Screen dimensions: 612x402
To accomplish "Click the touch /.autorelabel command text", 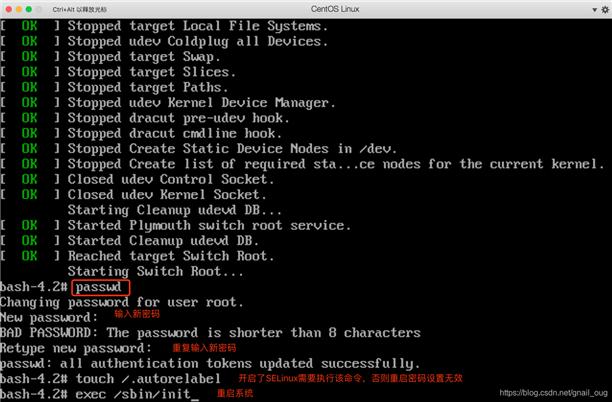I will pos(148,379).
